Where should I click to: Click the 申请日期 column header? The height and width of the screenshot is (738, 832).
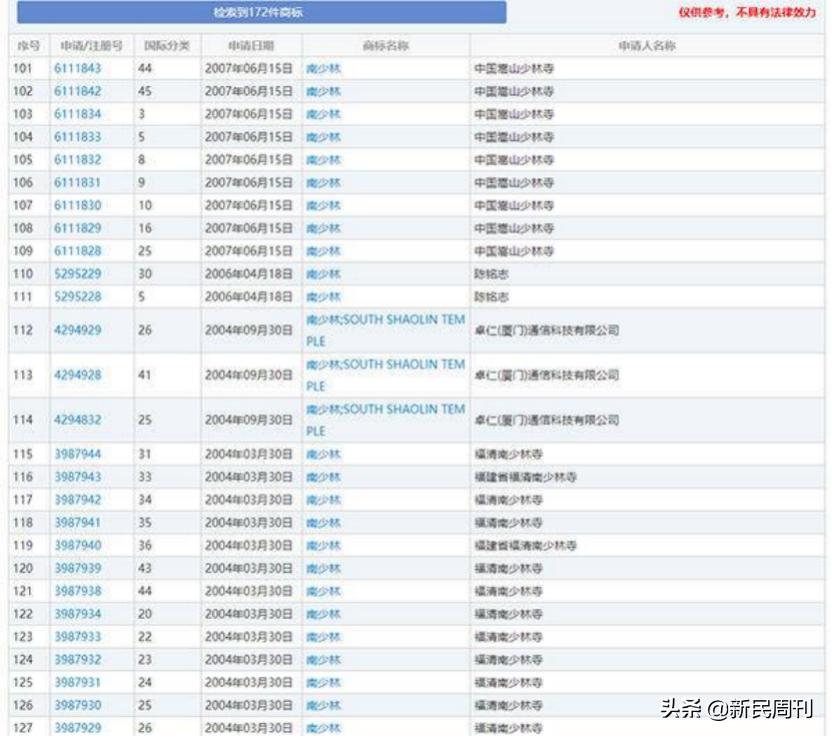[251, 46]
